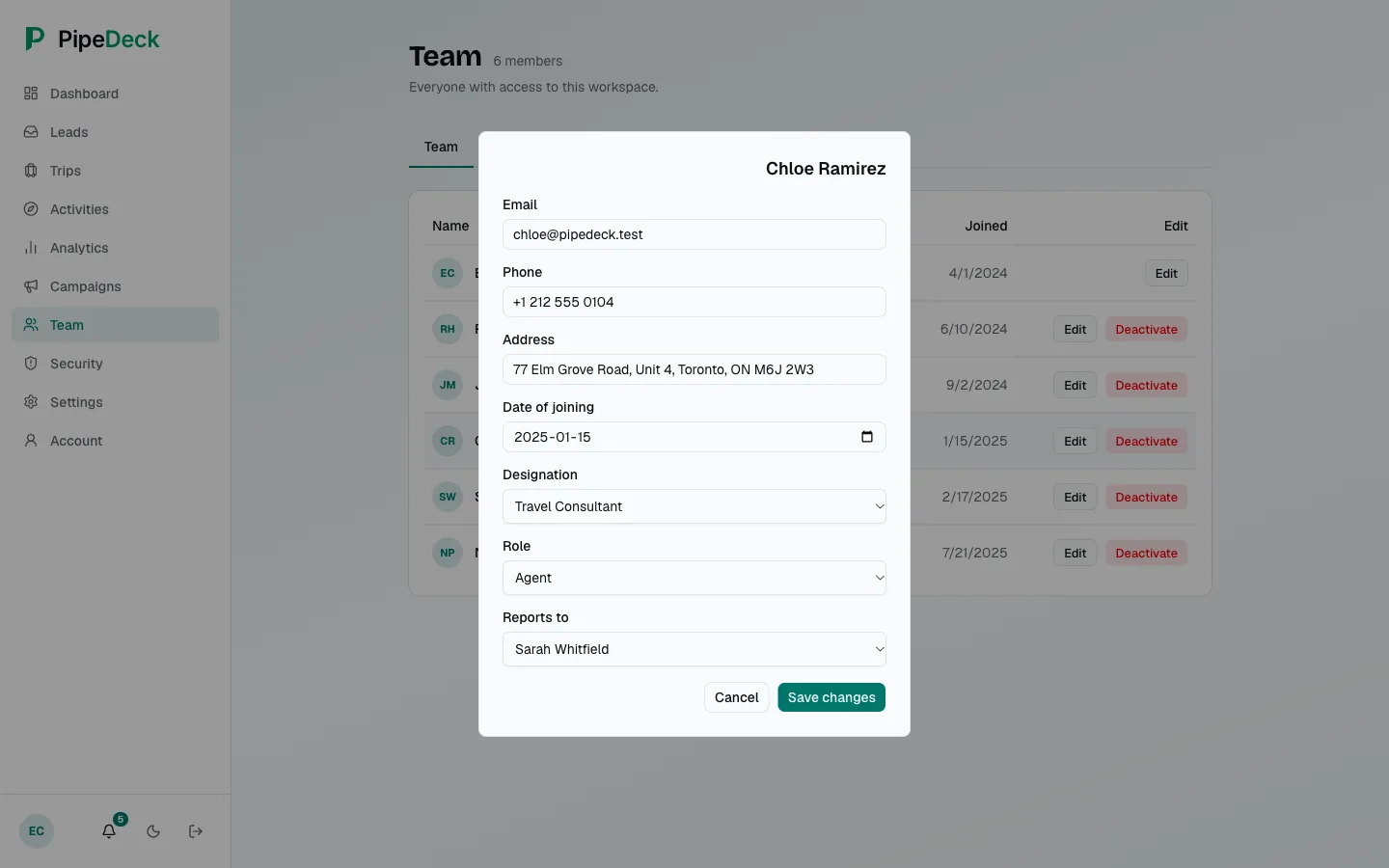The width and height of the screenshot is (1389, 868).
Task: Click the NP avatar in team table
Action: point(448,553)
